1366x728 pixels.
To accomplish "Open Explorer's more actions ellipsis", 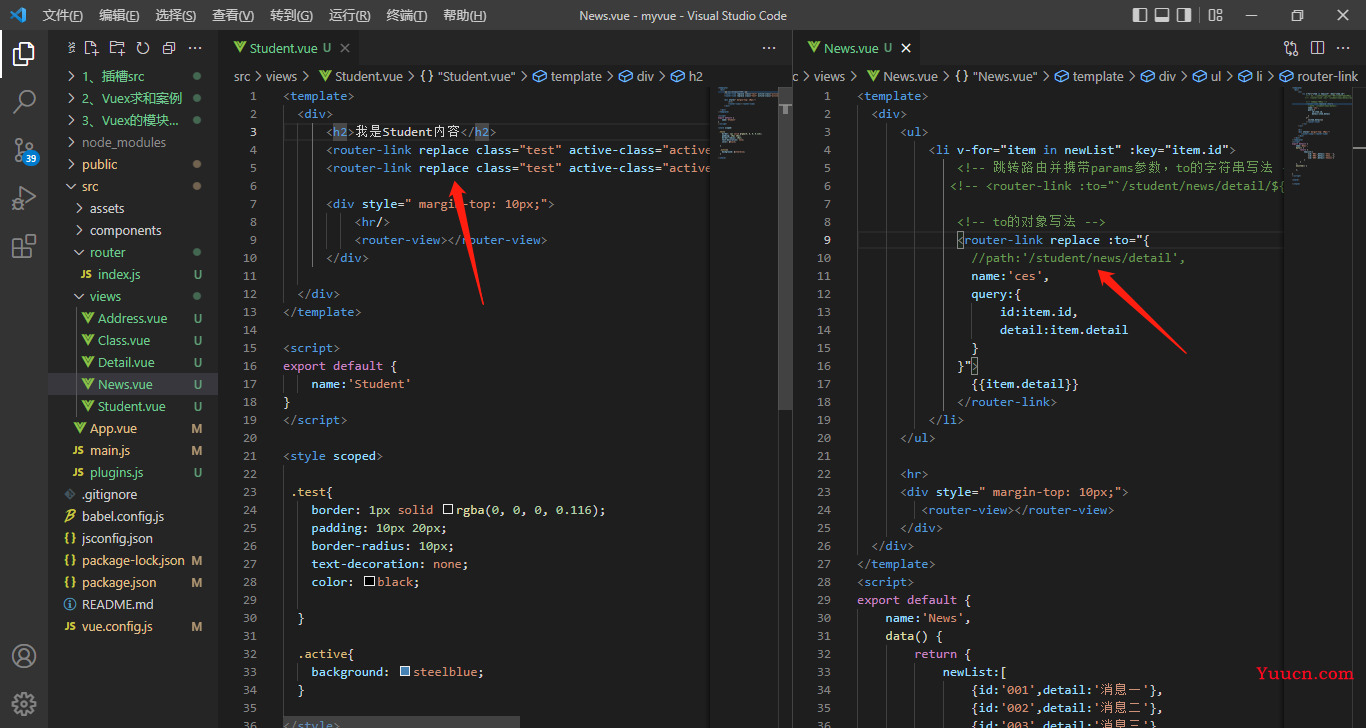I will (x=196, y=48).
